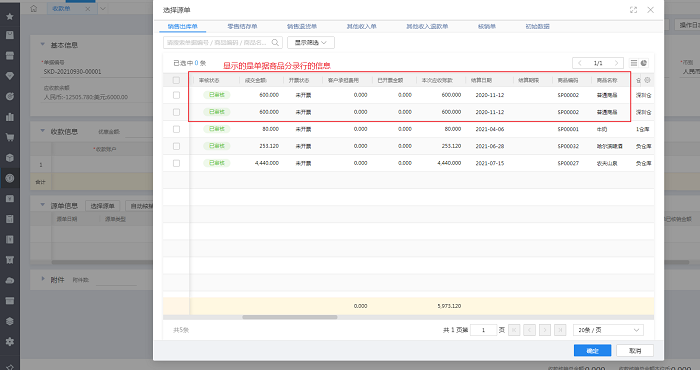700x370 pixels.
Task: Open the shopping cart module in the left sidebar
Action: tap(10, 137)
